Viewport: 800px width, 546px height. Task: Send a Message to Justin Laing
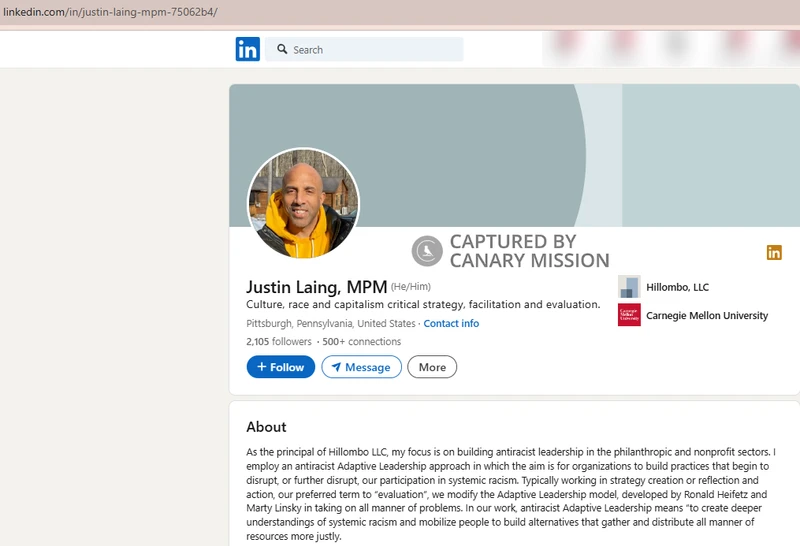click(361, 367)
